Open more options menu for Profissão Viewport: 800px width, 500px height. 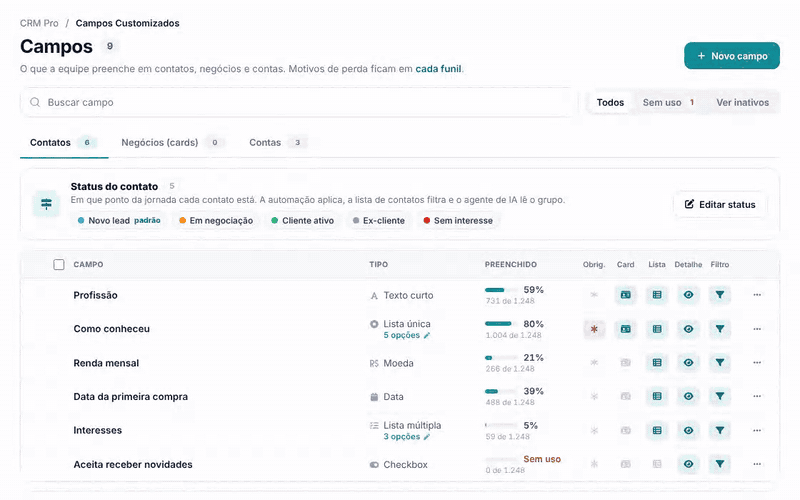757,295
